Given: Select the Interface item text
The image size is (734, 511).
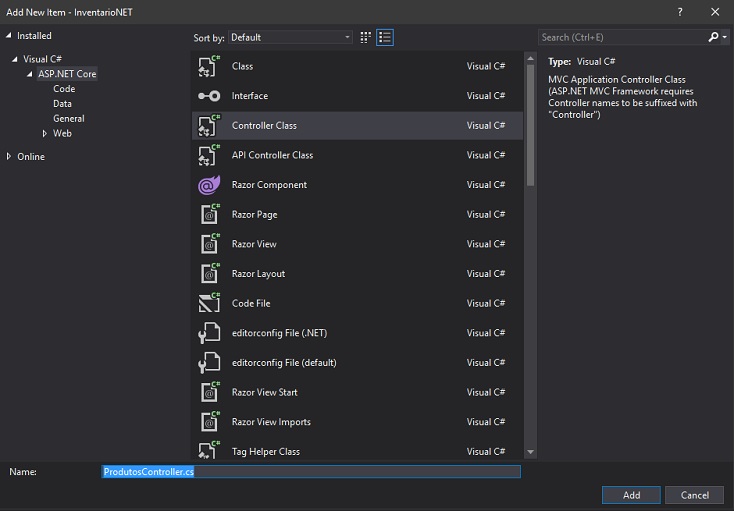Looking at the screenshot, I should point(250,95).
